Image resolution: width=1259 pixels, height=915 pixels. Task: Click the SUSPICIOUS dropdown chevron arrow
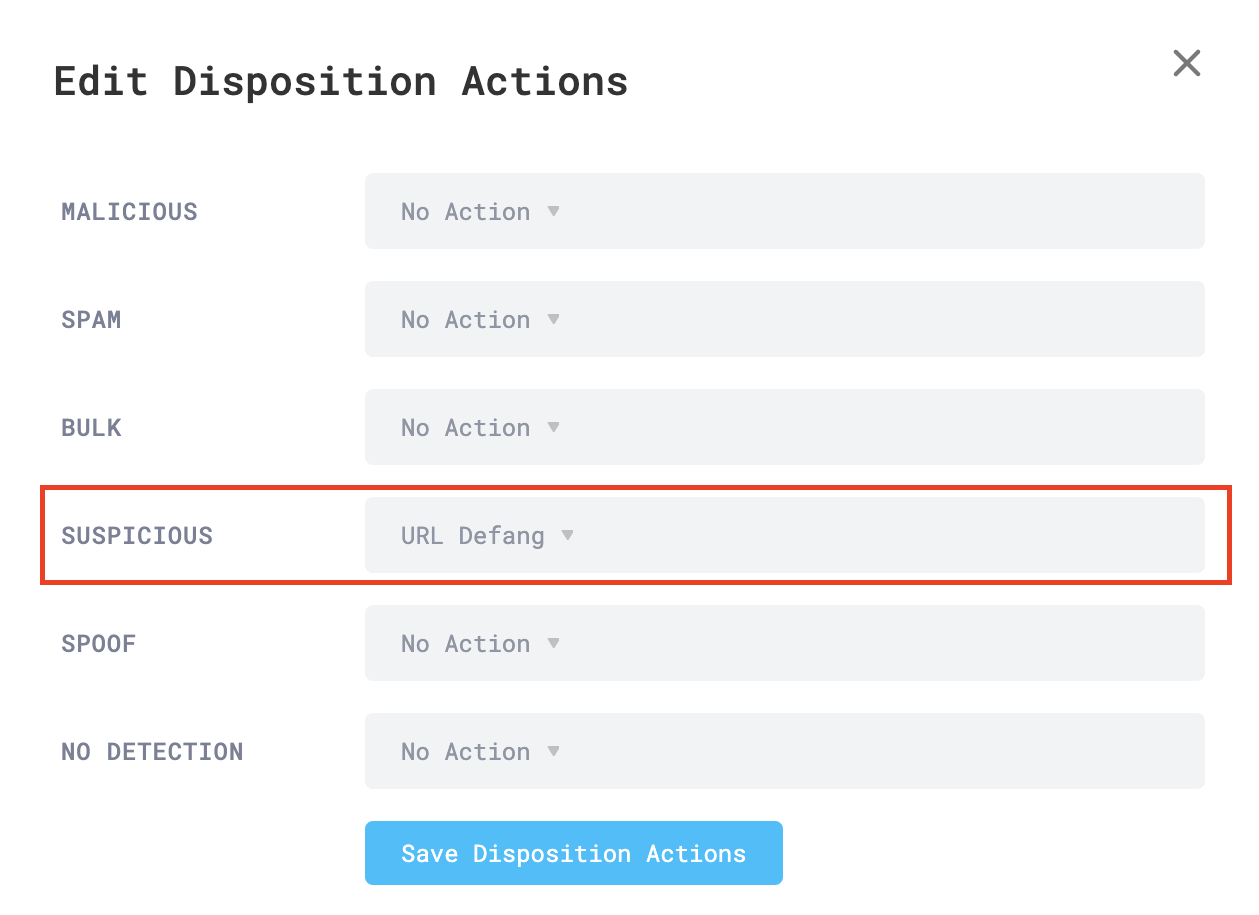(x=567, y=535)
